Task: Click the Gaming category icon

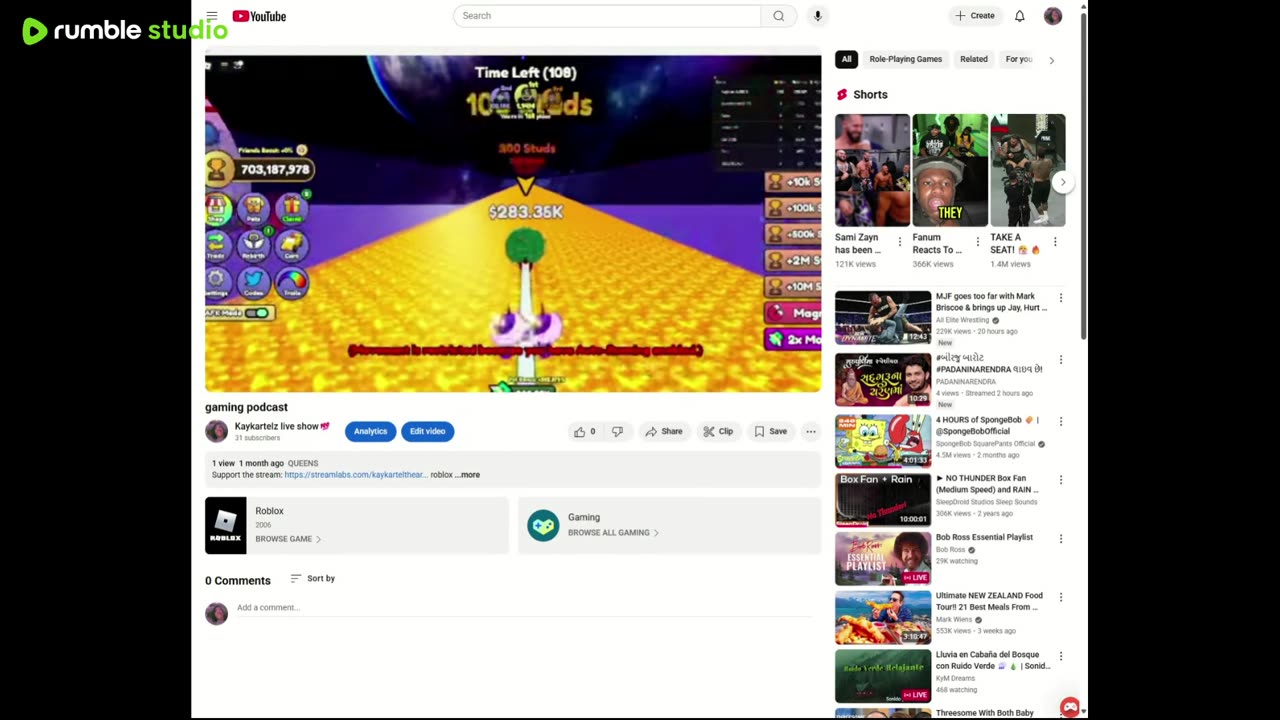Action: (543, 525)
